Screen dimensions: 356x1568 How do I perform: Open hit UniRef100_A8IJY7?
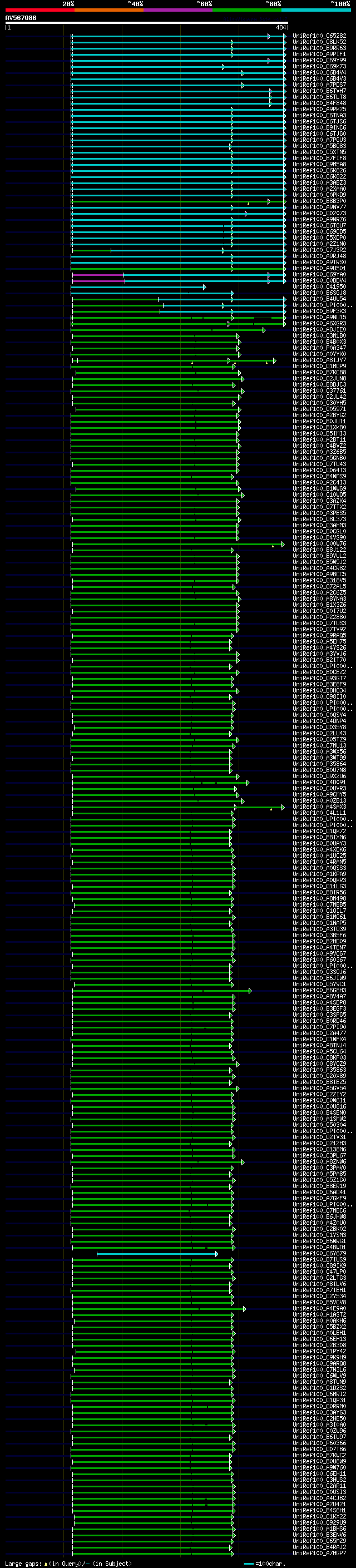tap(319, 360)
